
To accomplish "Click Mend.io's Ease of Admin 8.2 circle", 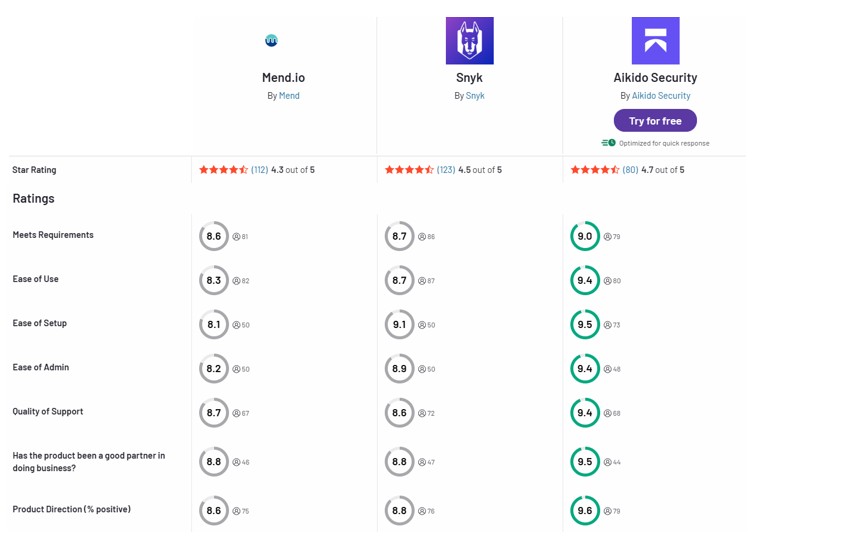I will tap(214, 369).
